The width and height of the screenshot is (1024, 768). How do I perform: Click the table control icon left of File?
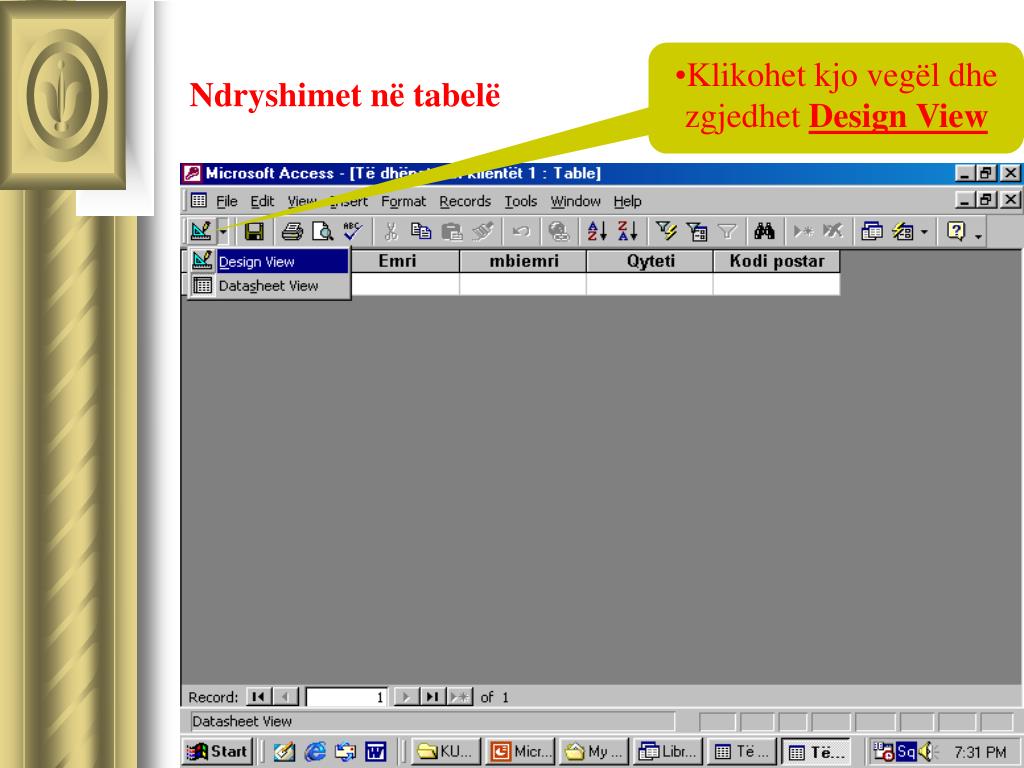click(199, 200)
